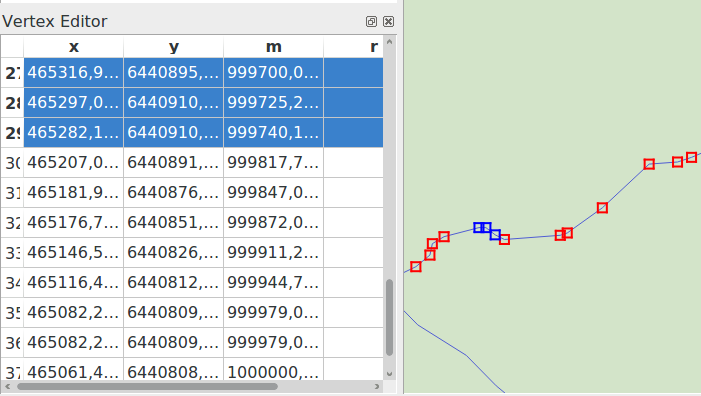Select empty r cell in row 465207,0…
701x396 pixels.
click(353, 162)
